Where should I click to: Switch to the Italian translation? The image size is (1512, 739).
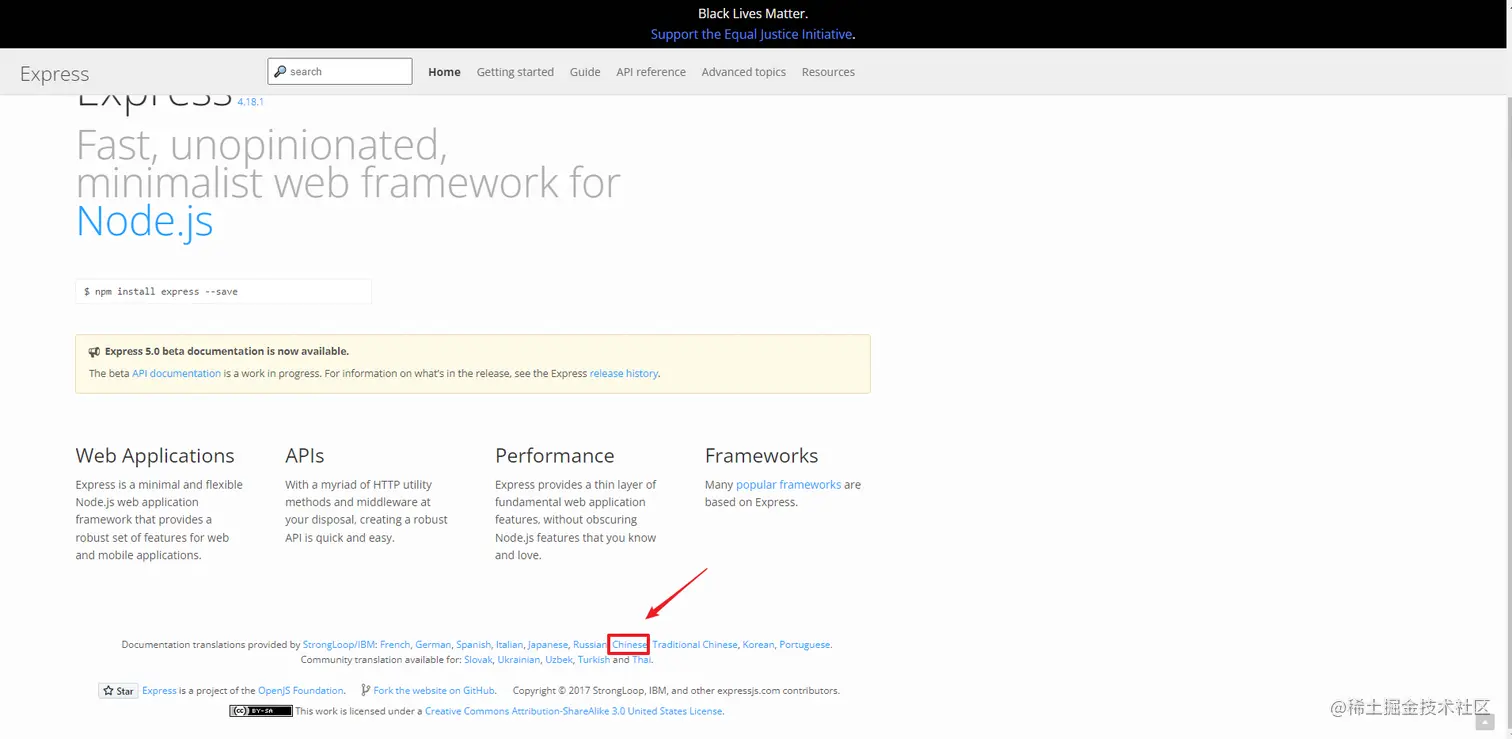(x=509, y=645)
